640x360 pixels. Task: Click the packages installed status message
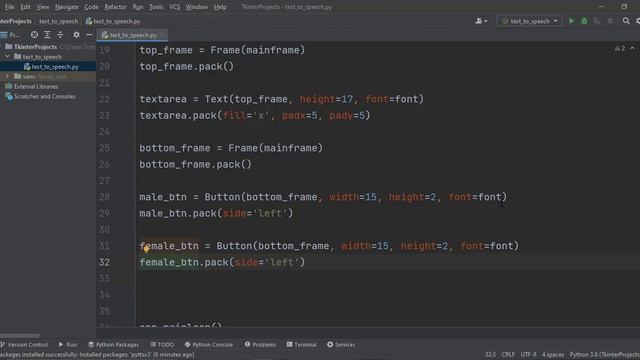(97, 355)
